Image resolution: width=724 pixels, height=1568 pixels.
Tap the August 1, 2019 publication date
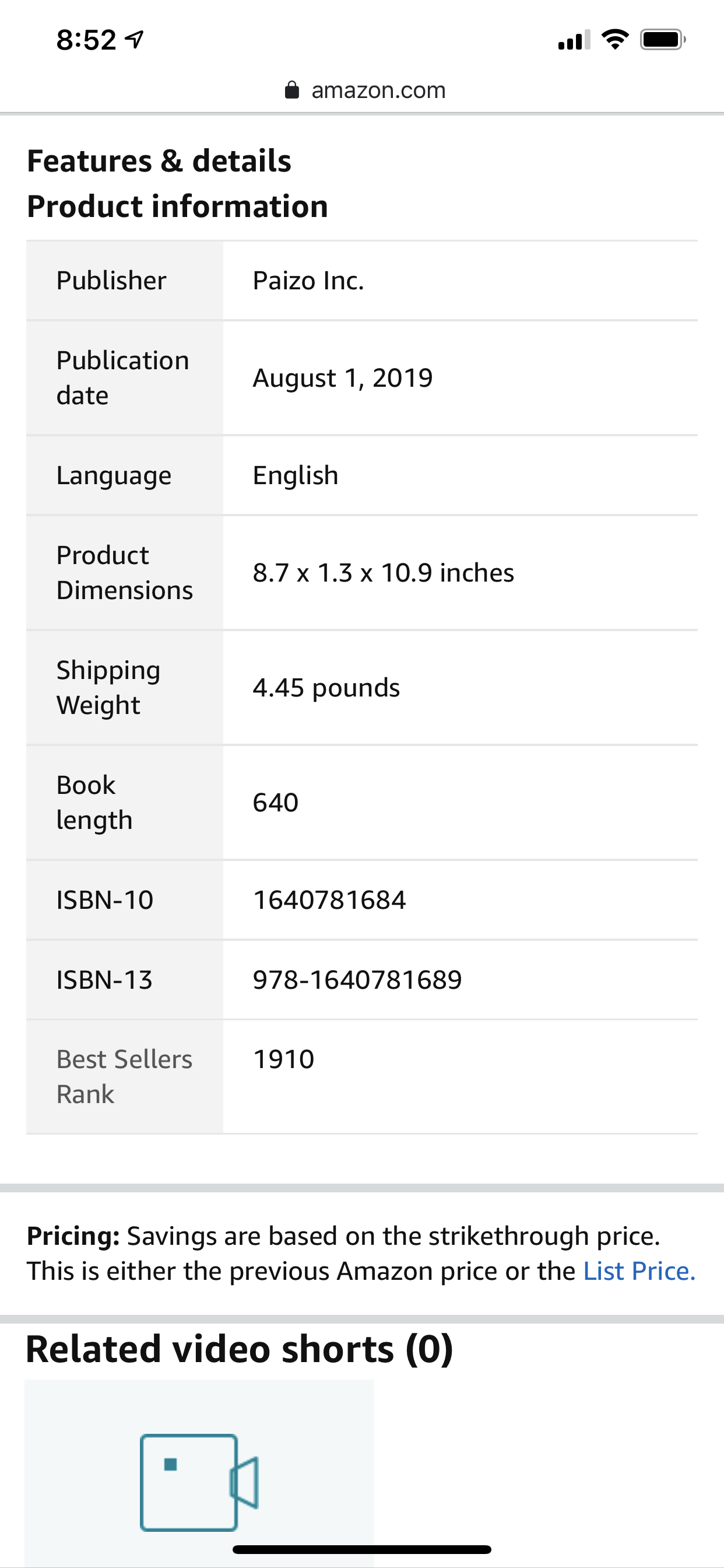coord(343,377)
